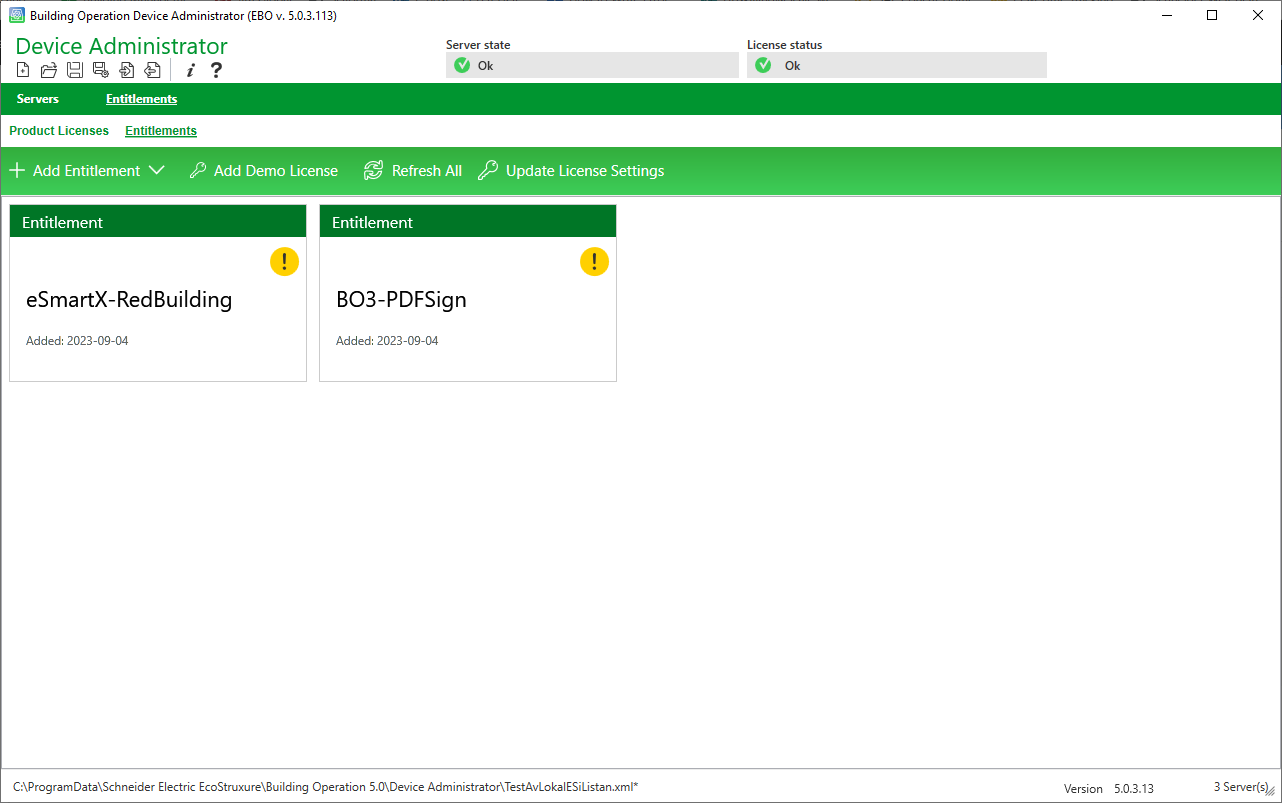The width and height of the screenshot is (1282, 803).
Task: Click warning icon on eSmartX-RedBuilding card
Action: click(285, 262)
